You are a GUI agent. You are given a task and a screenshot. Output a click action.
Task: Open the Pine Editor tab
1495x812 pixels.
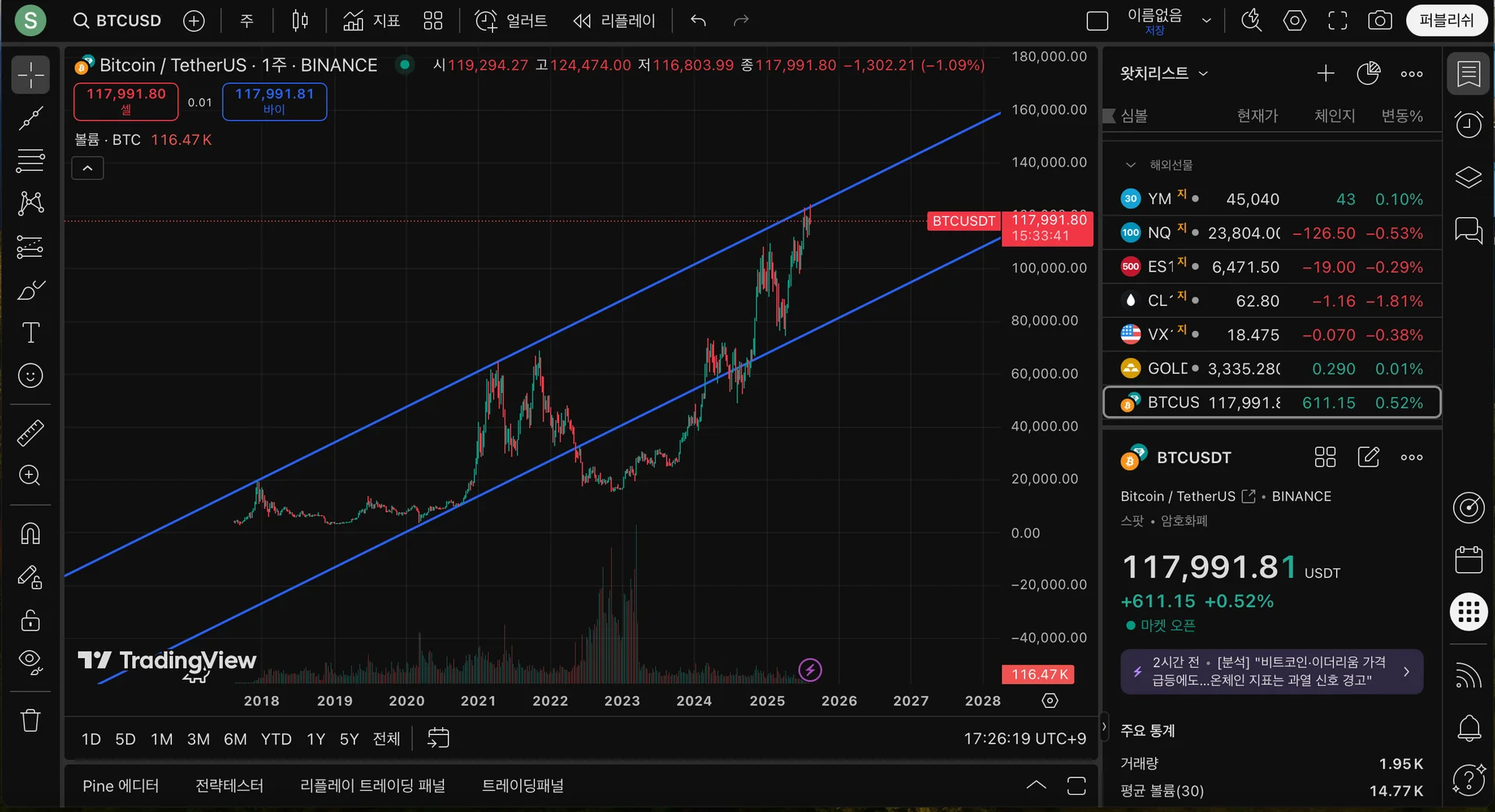[x=121, y=786]
